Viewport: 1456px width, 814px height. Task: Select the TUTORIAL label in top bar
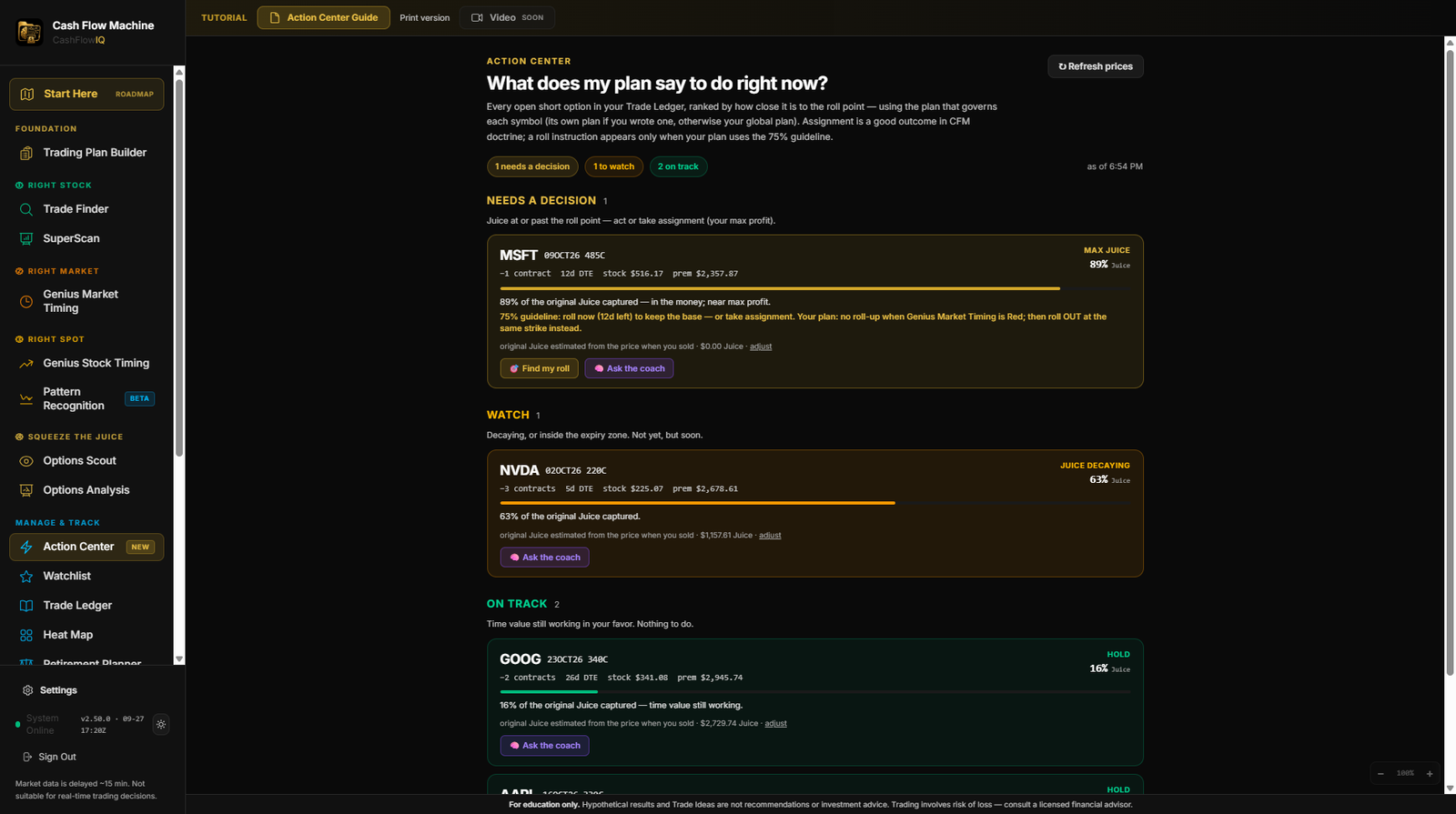pos(224,18)
